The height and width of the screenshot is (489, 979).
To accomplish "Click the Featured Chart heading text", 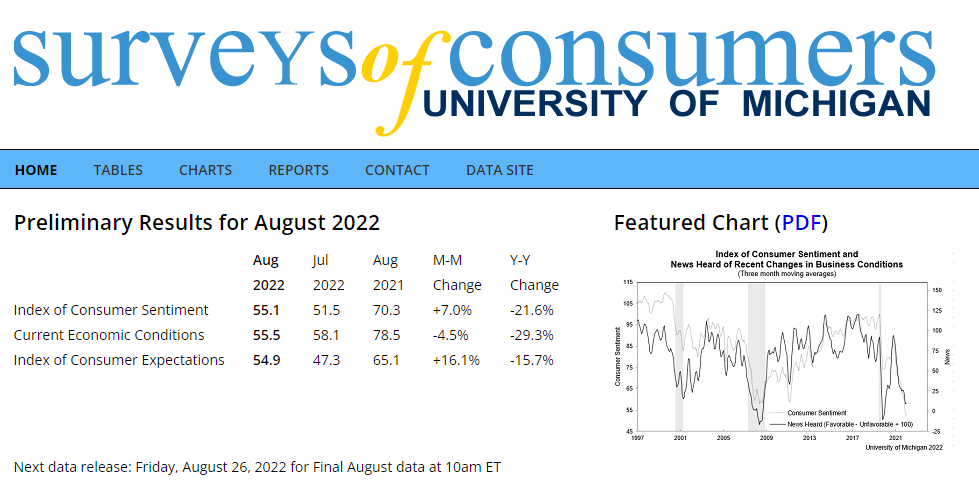I will coord(691,223).
